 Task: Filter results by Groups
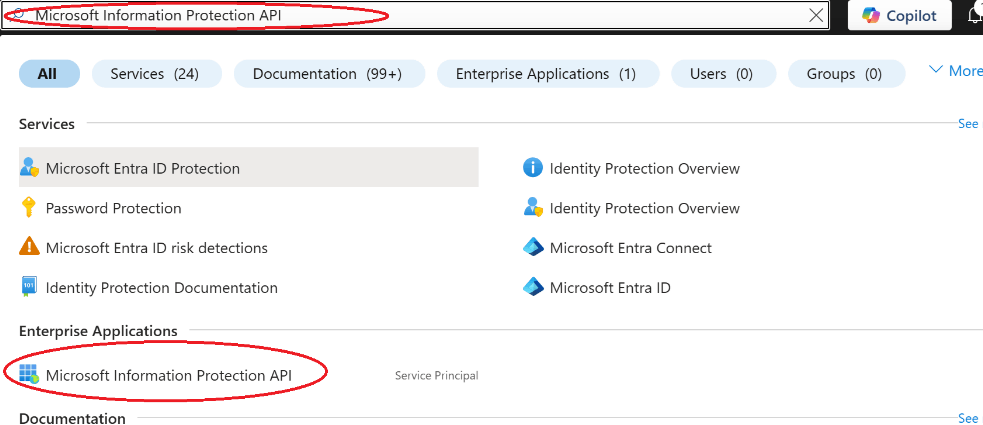coord(844,73)
